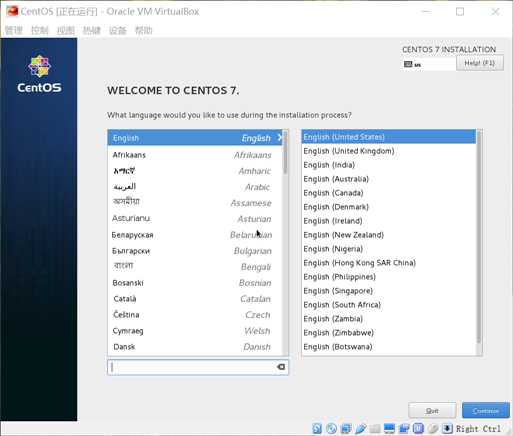Click the USB devices indicator icon
Viewport: 513px width, 436px height.
coord(361,428)
